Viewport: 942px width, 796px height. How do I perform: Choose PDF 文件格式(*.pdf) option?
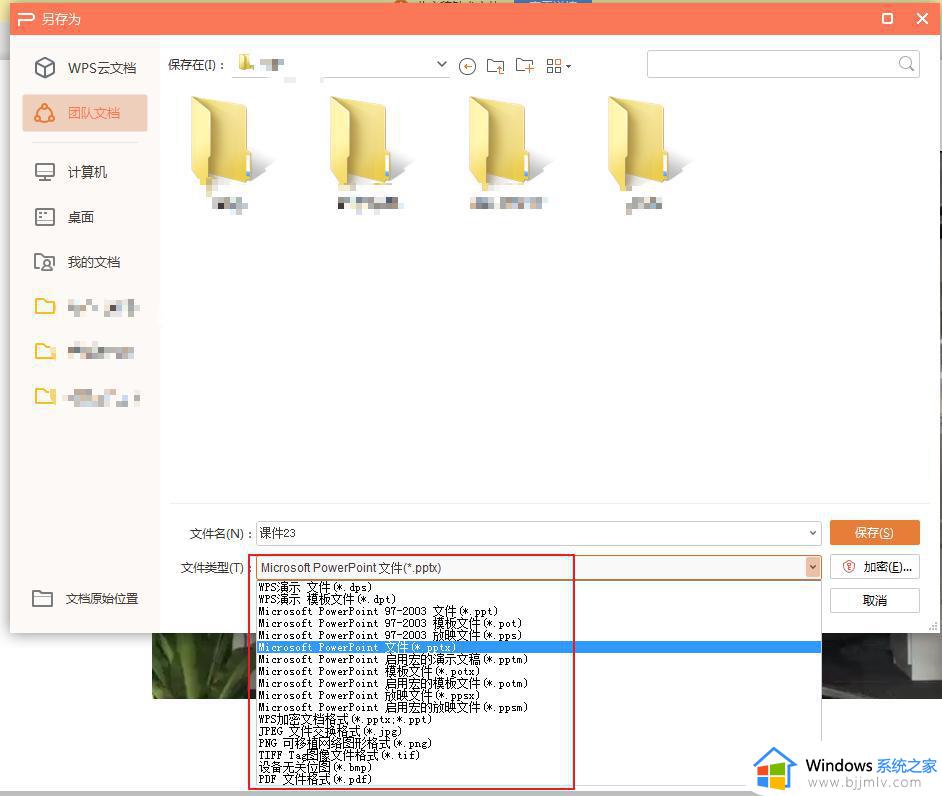click(539, 779)
